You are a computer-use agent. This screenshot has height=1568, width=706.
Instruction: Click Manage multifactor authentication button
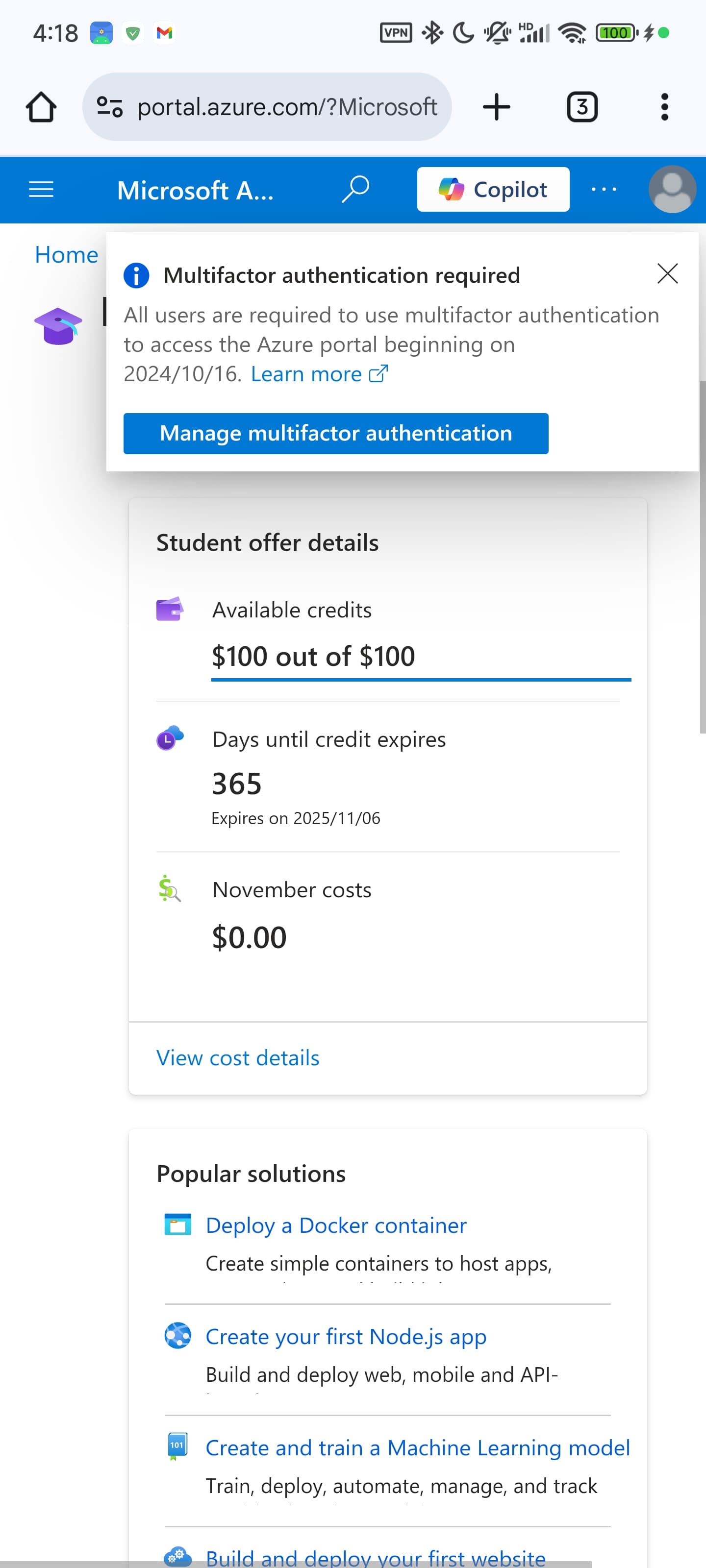point(336,433)
